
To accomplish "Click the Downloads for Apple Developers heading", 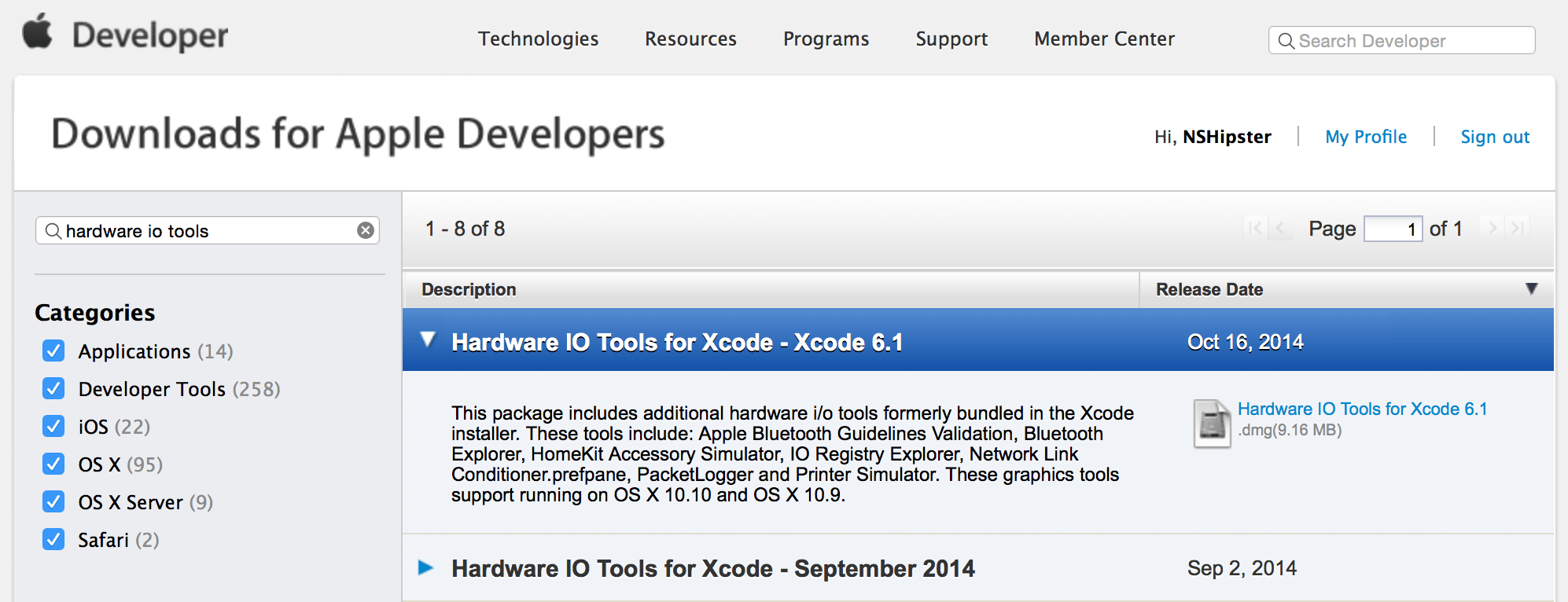I will click(x=358, y=134).
